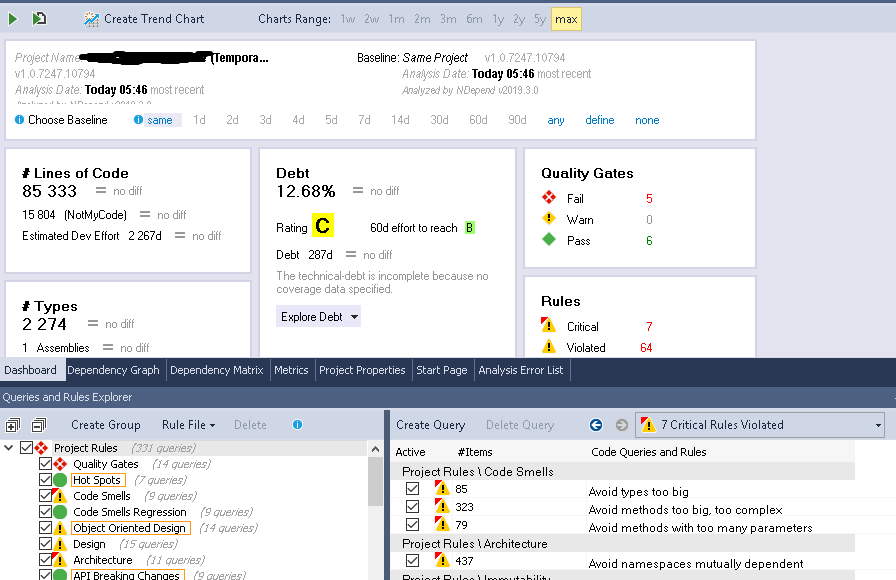Click critical icon of Code Smells group

coord(60,495)
